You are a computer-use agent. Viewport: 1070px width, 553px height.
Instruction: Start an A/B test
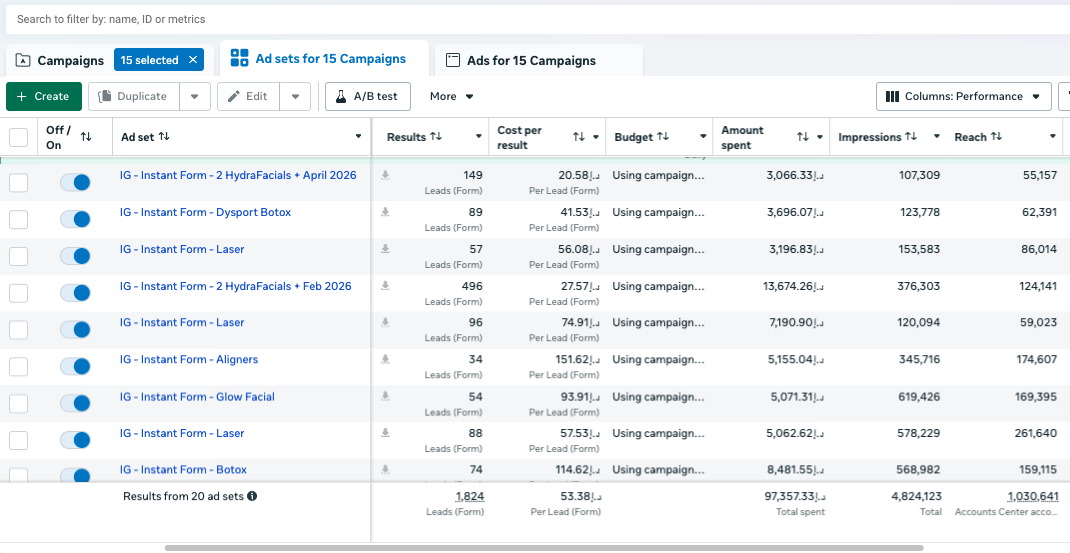coord(368,96)
